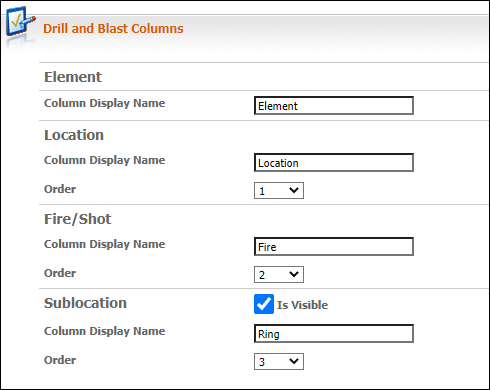Click the Element Column Display Name field
The height and width of the screenshot is (390, 490).
point(334,106)
